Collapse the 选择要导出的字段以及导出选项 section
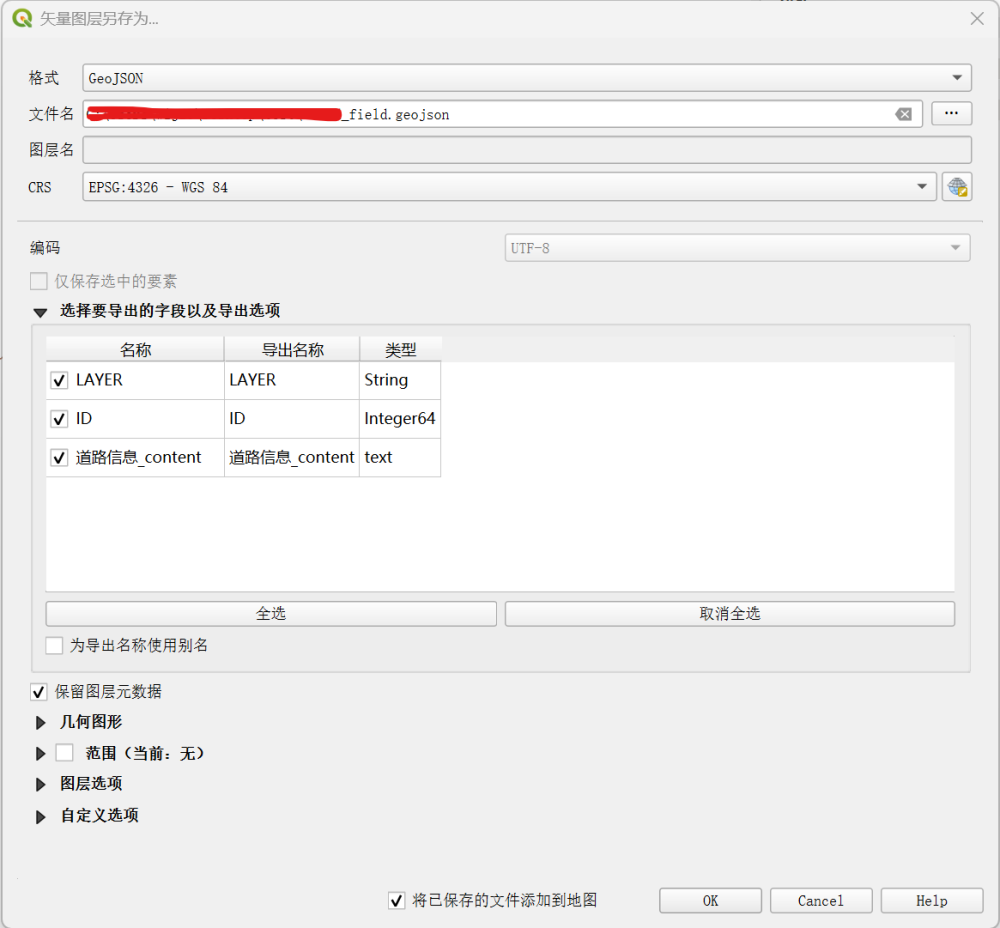This screenshot has width=1000, height=928. point(41,312)
